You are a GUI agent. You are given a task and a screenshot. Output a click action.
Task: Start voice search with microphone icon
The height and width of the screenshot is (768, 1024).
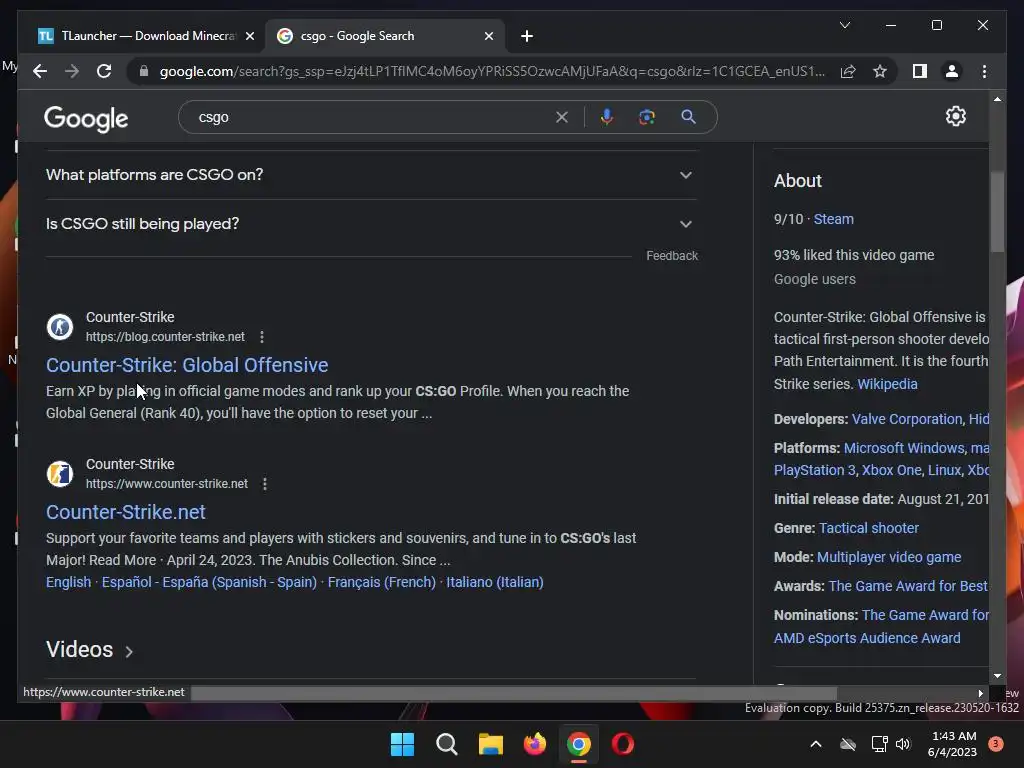point(607,117)
